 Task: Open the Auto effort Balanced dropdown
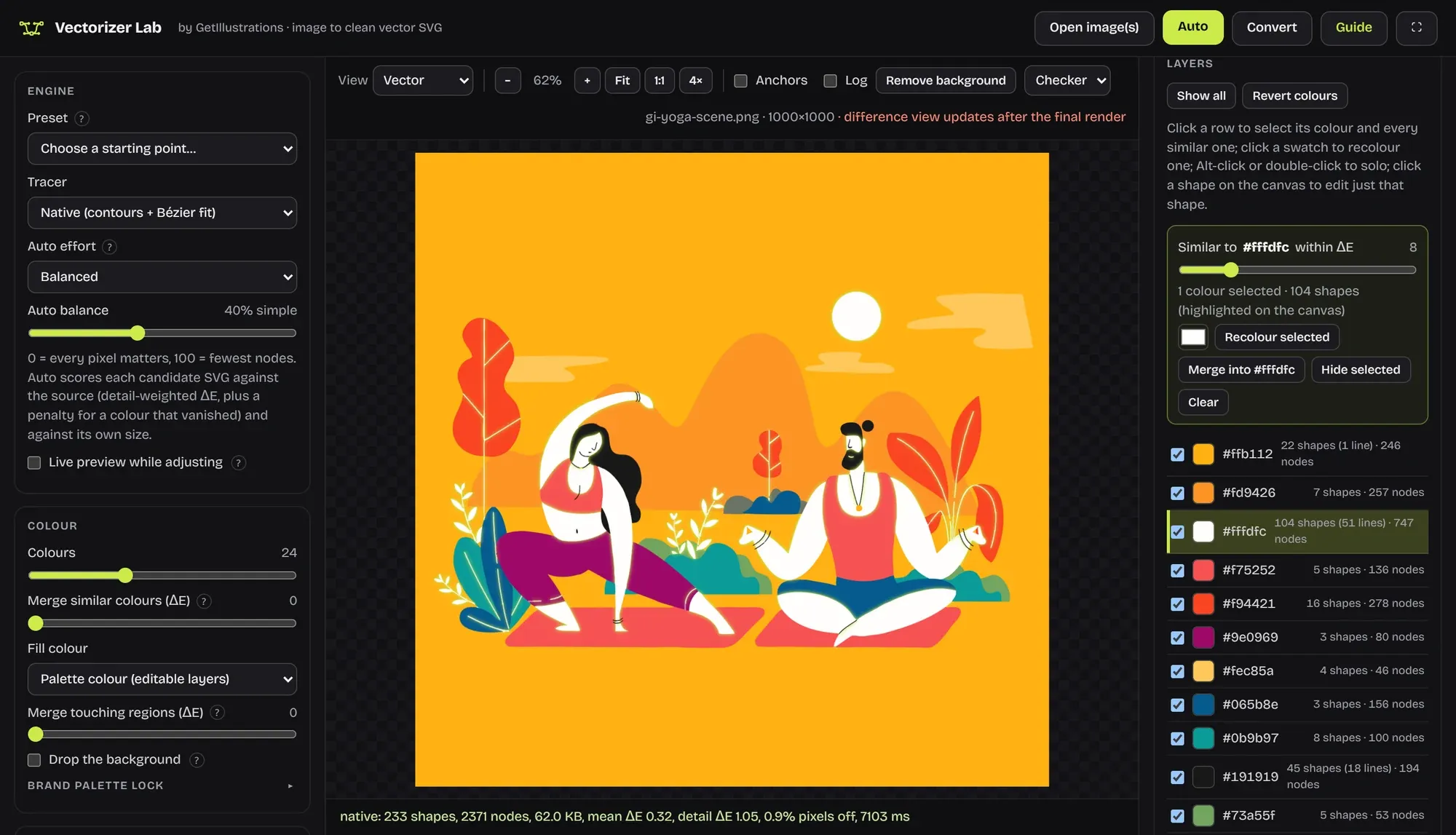point(162,277)
